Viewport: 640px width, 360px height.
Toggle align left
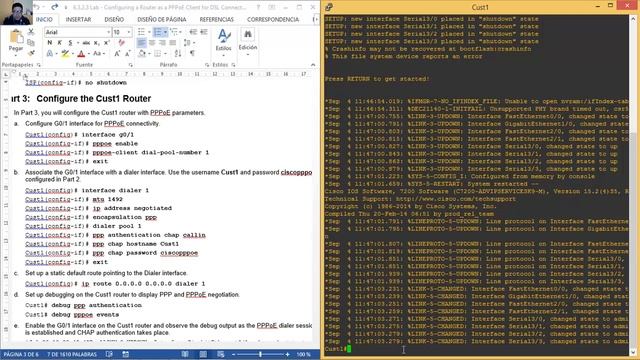point(142,42)
